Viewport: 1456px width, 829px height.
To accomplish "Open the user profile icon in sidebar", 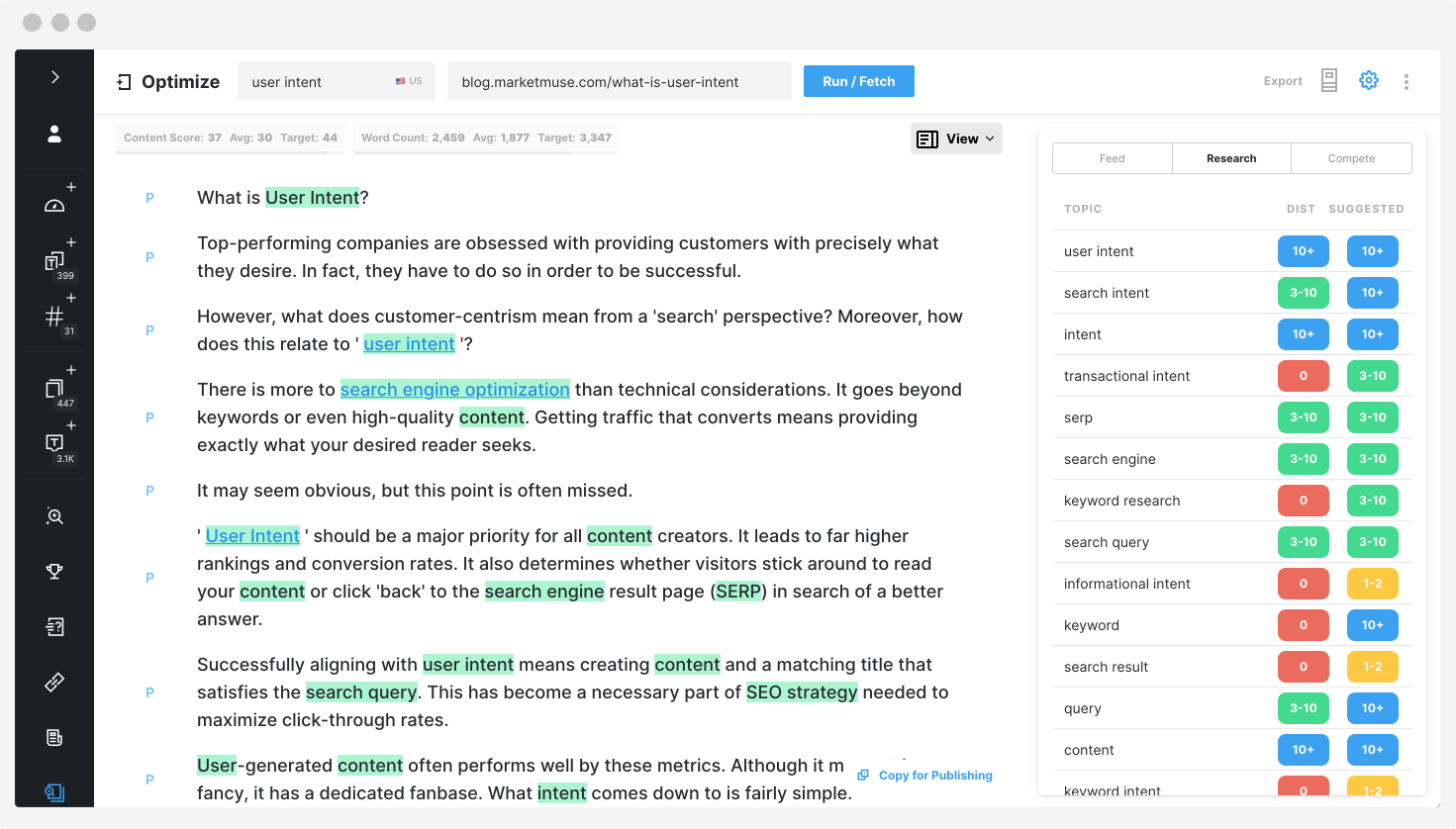I will point(54,134).
